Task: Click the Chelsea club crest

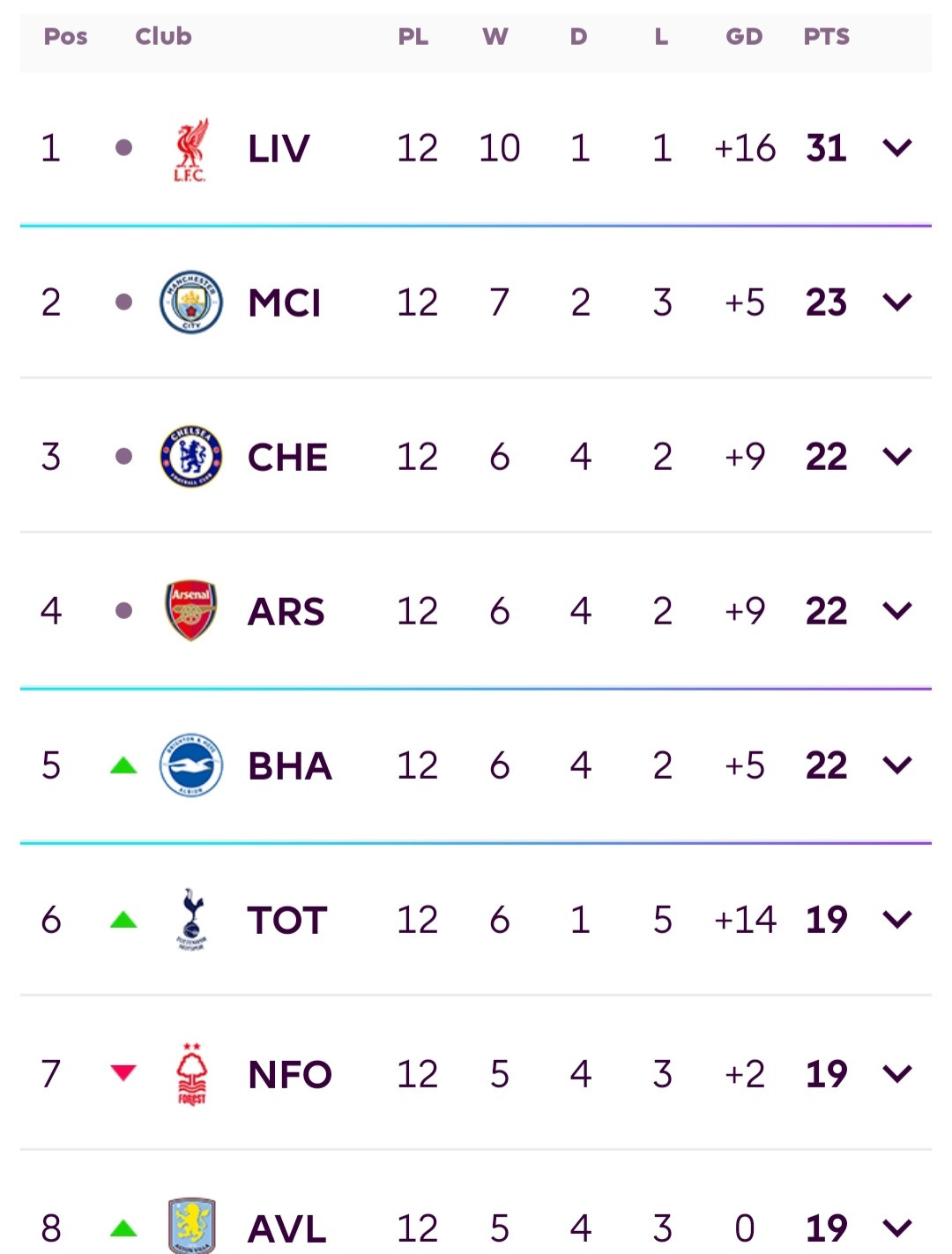Action: click(x=190, y=457)
